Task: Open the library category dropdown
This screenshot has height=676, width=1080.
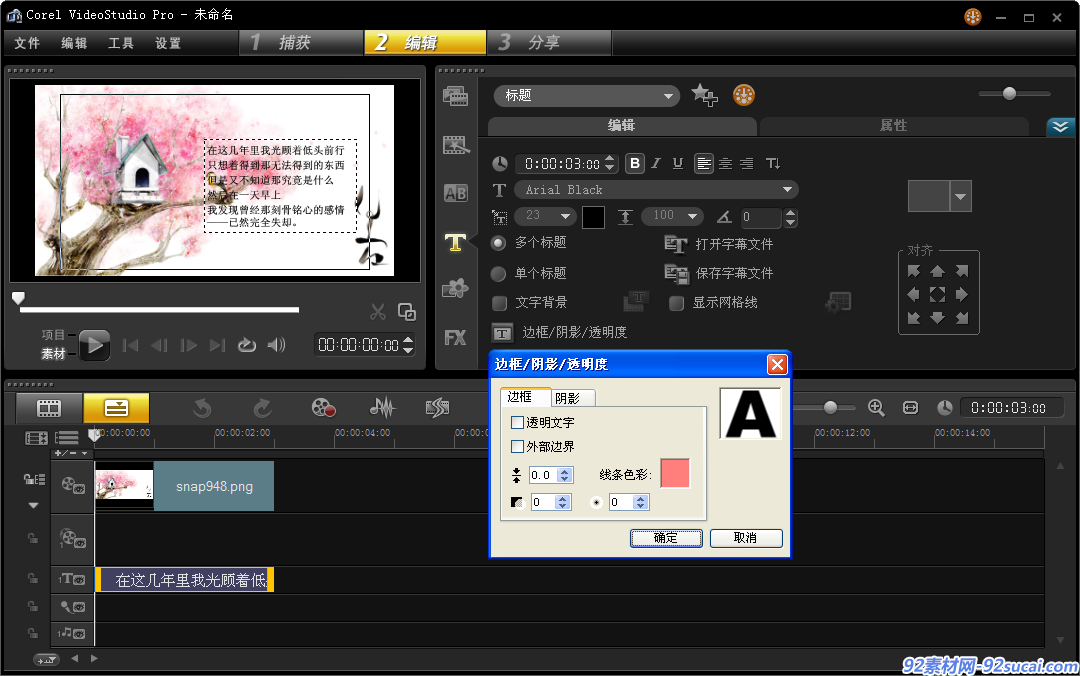Action: 586,96
